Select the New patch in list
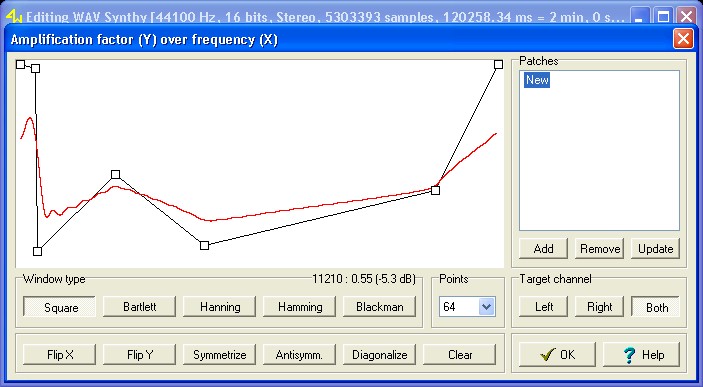Screen dimensions: 703x387 pyautogui.click(x=537, y=80)
